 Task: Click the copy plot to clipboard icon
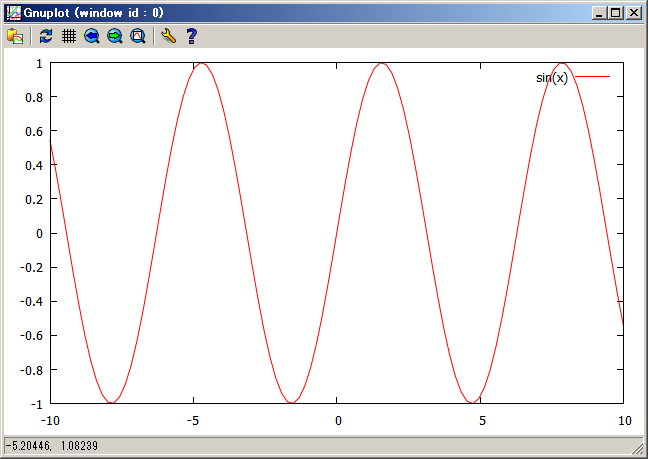[x=15, y=36]
